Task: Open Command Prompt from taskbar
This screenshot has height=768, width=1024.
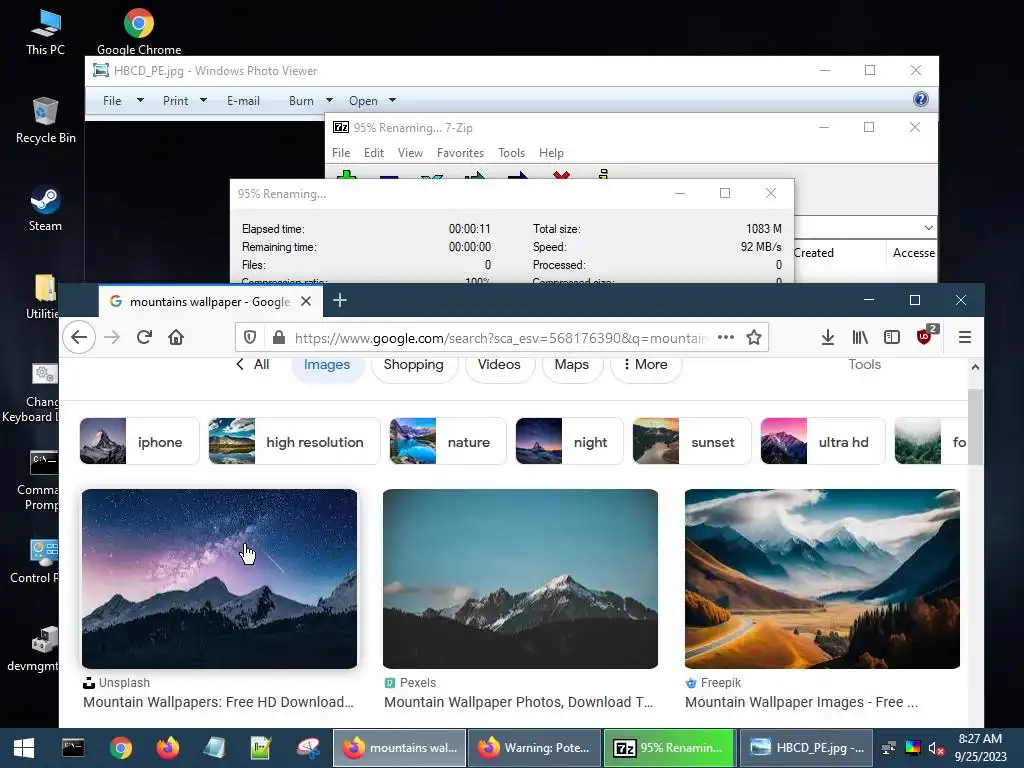Action: click(73, 748)
